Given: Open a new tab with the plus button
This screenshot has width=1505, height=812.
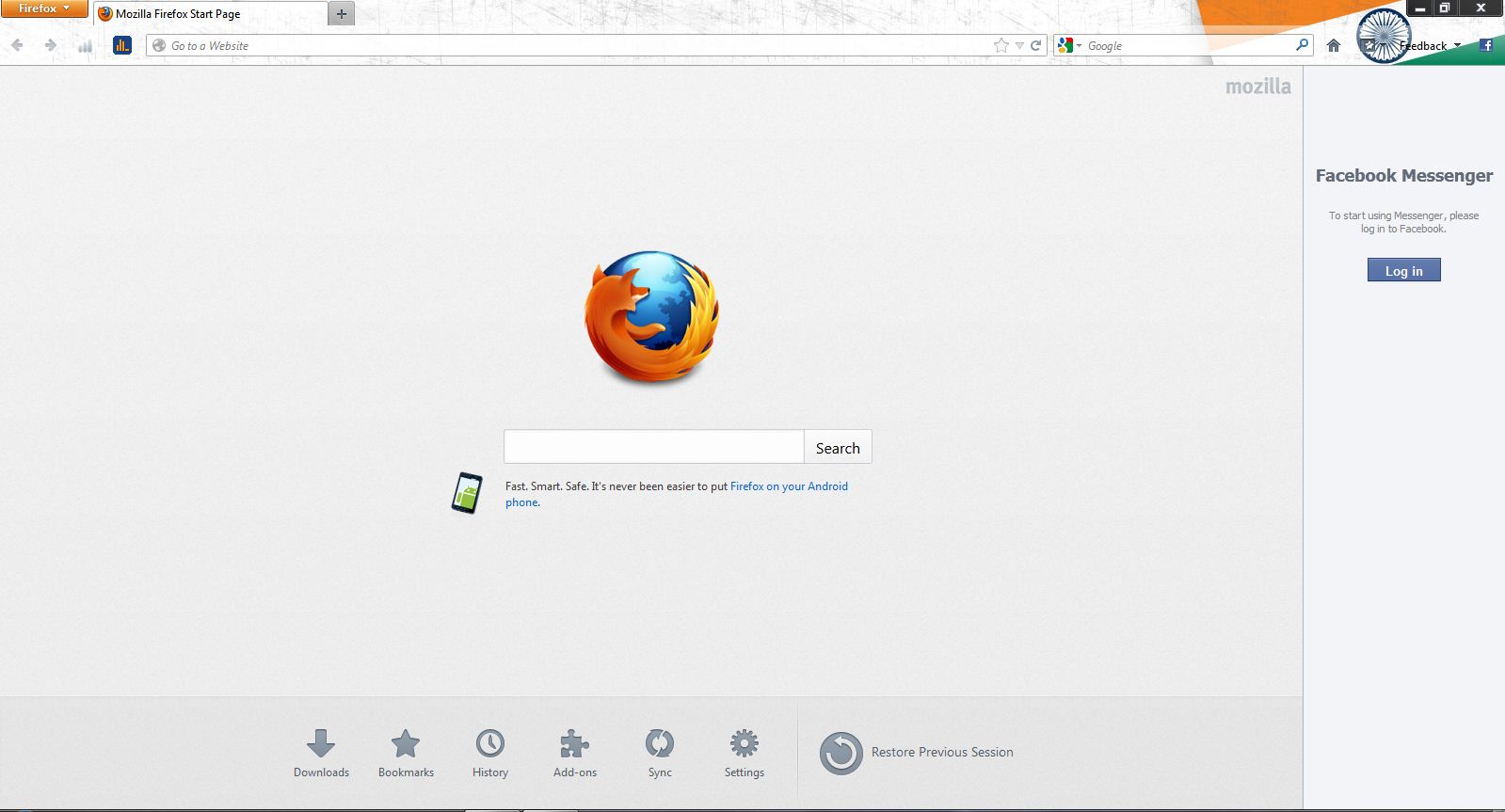Looking at the screenshot, I should point(342,14).
